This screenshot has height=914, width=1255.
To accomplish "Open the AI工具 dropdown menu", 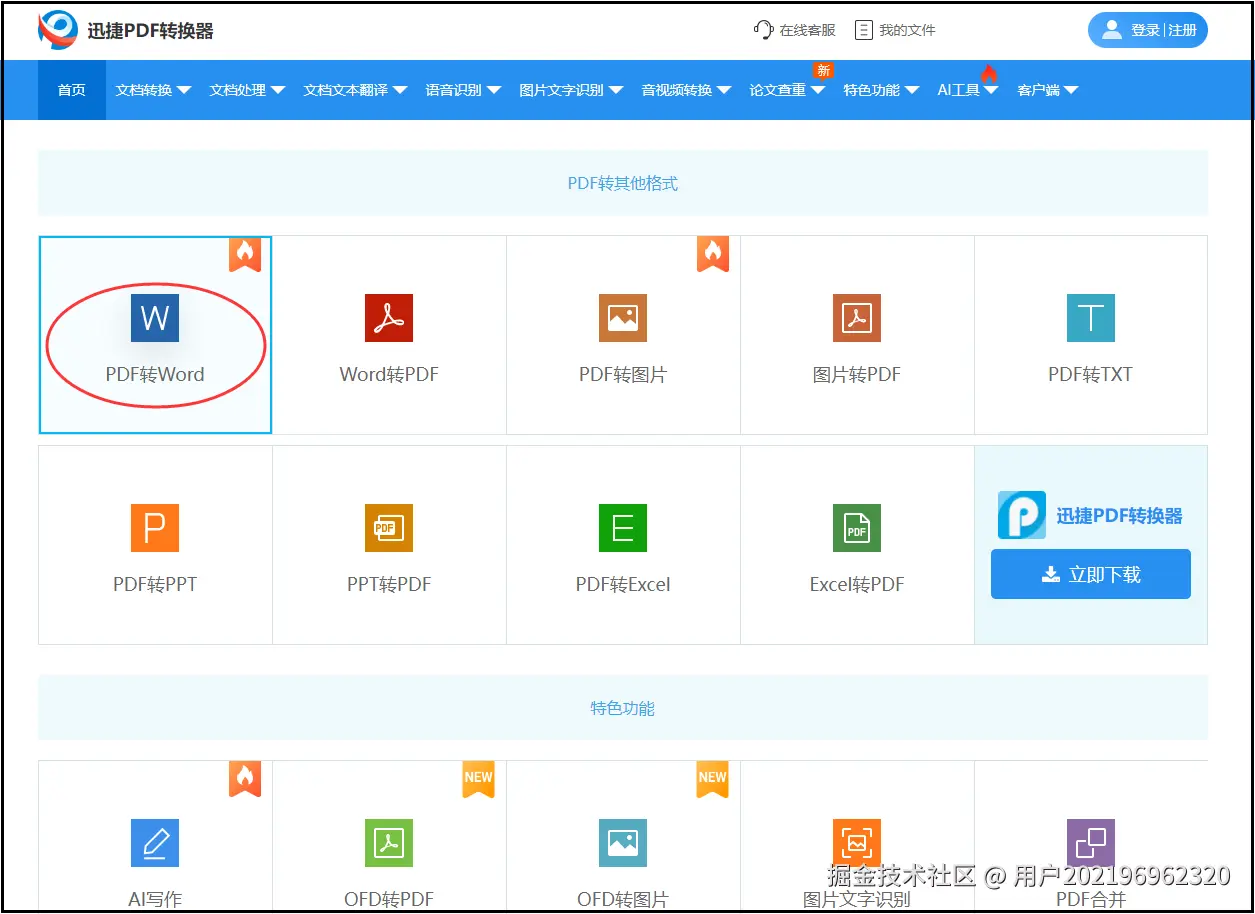I will click(968, 90).
